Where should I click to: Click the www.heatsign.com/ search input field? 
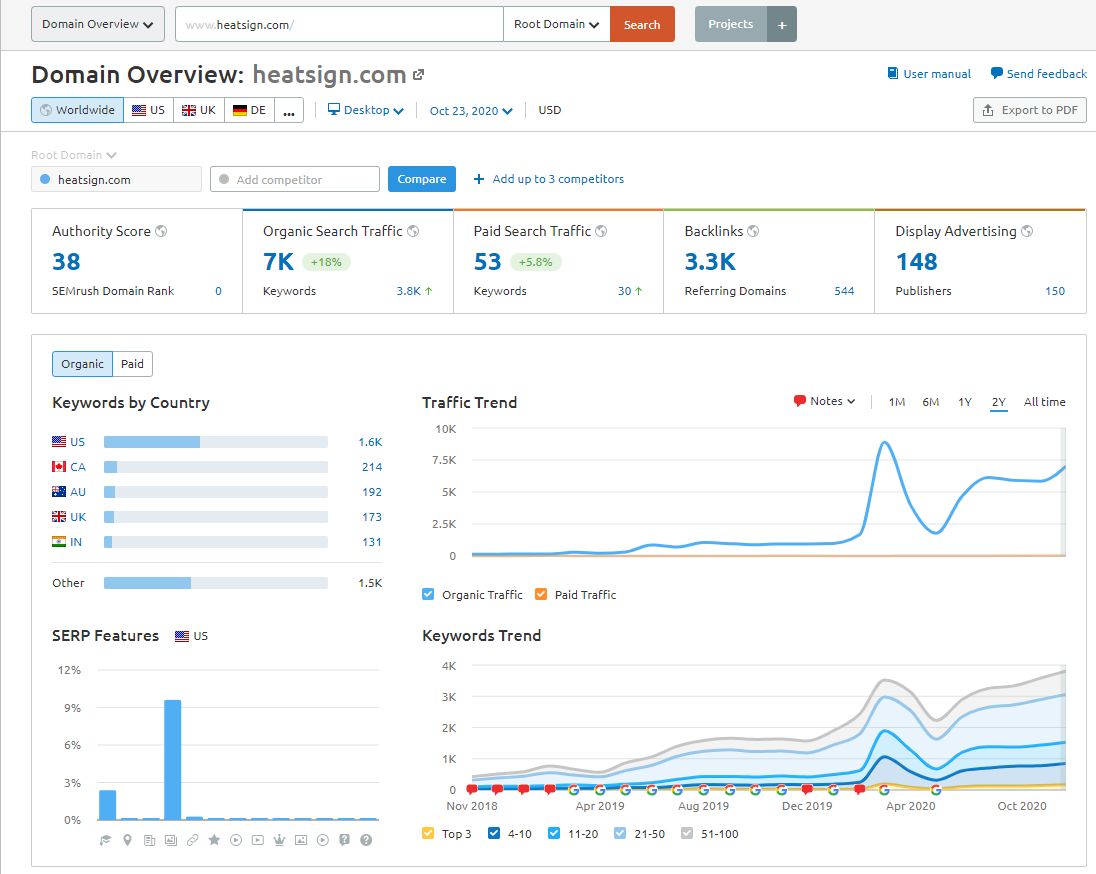point(340,24)
